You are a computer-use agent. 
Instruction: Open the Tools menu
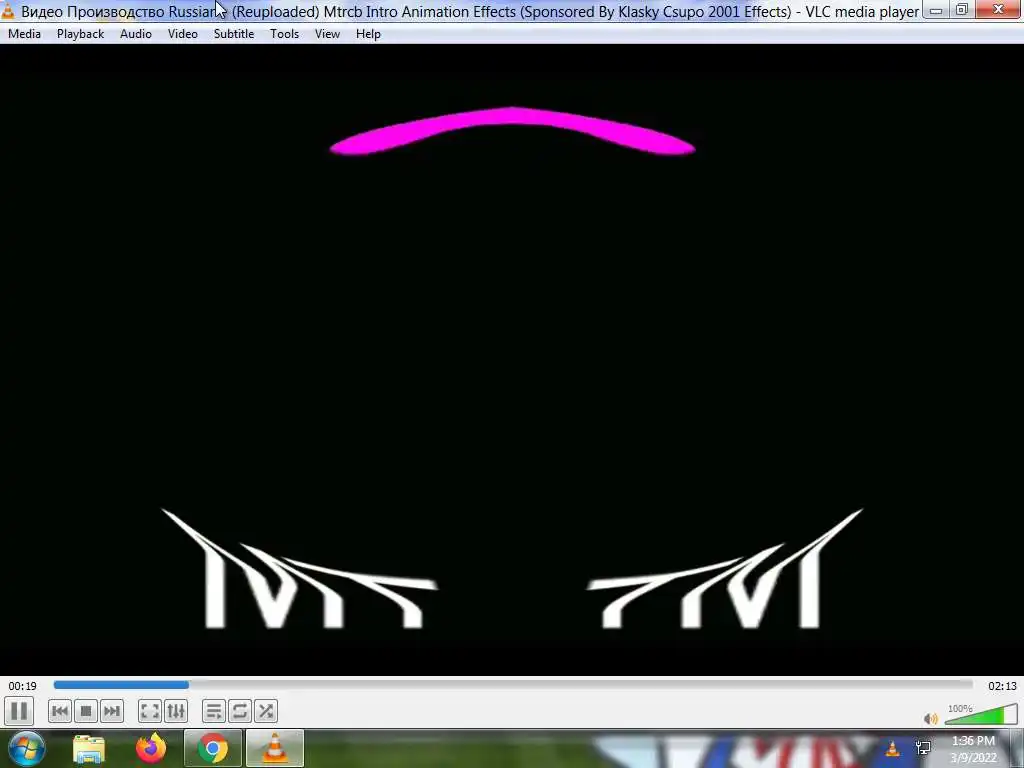285,34
